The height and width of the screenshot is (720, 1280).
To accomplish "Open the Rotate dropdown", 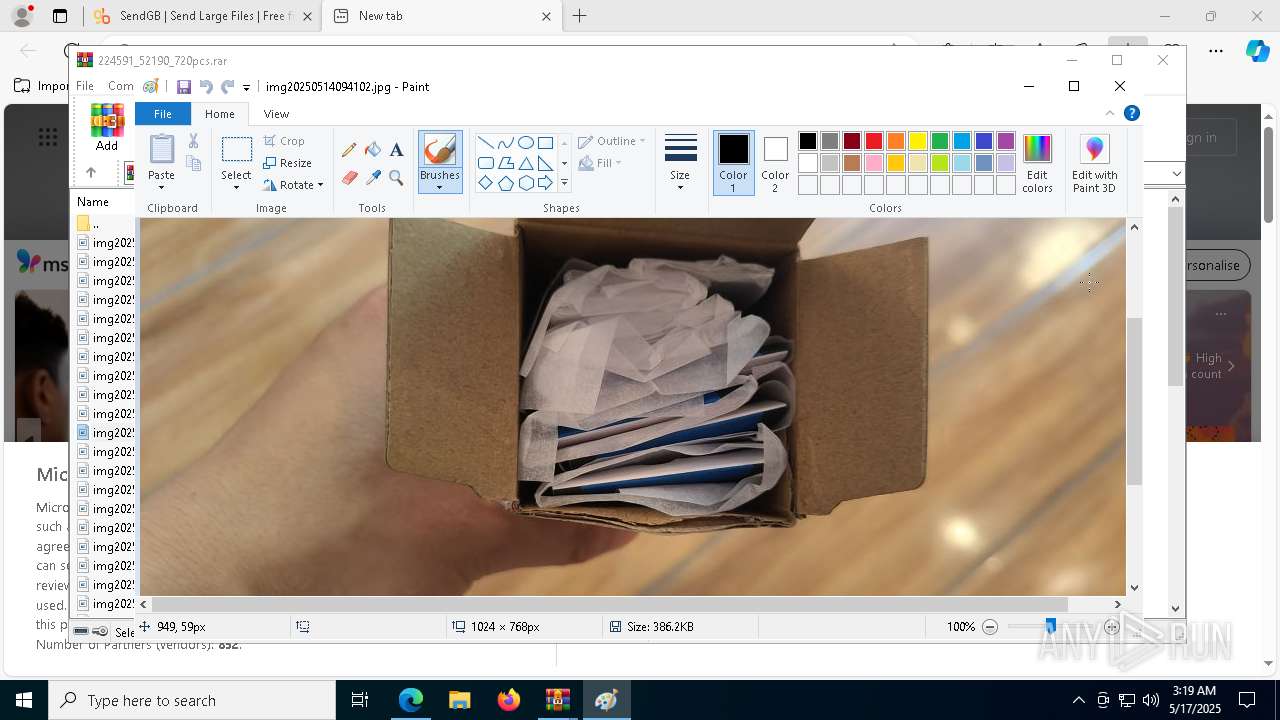I will (294, 185).
